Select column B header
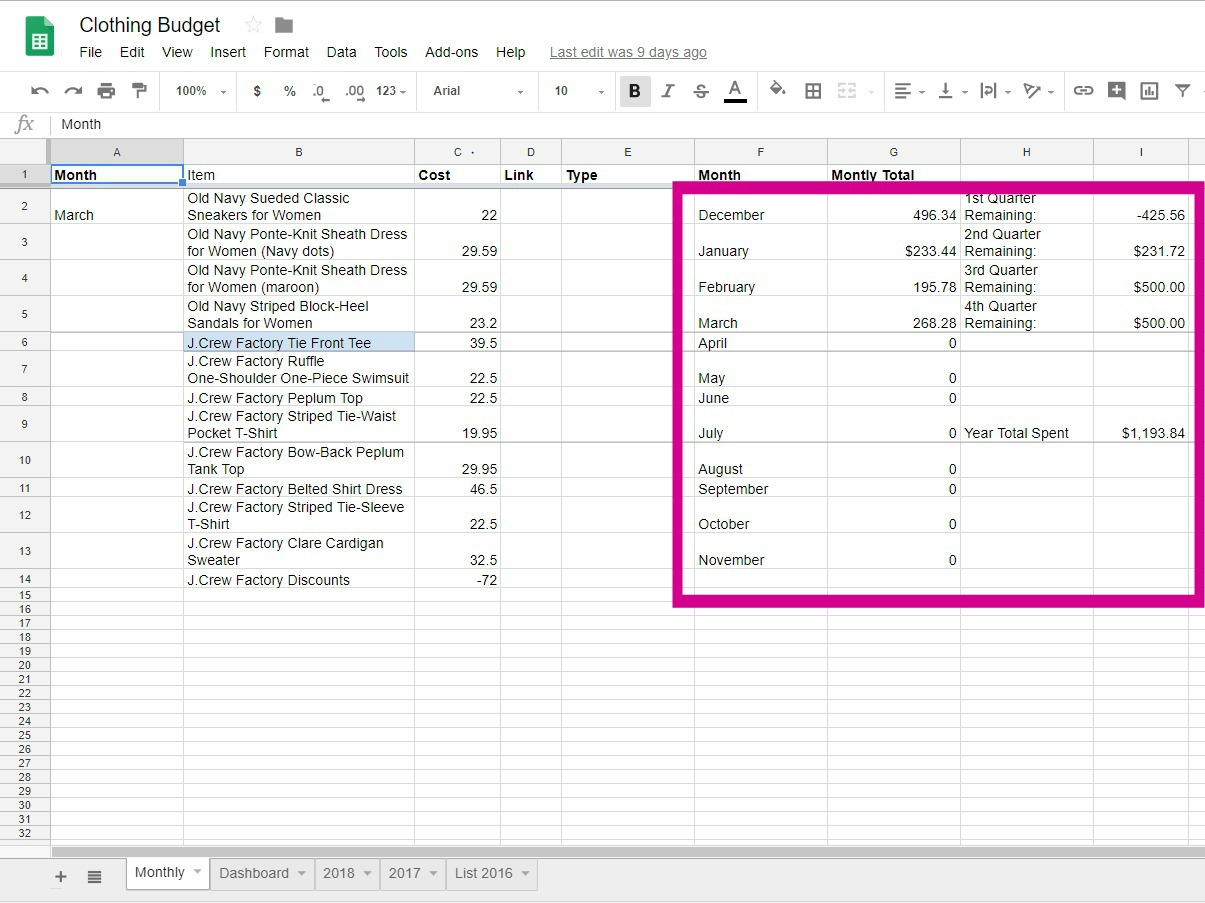Screen dimensions: 1205x903 299,152
